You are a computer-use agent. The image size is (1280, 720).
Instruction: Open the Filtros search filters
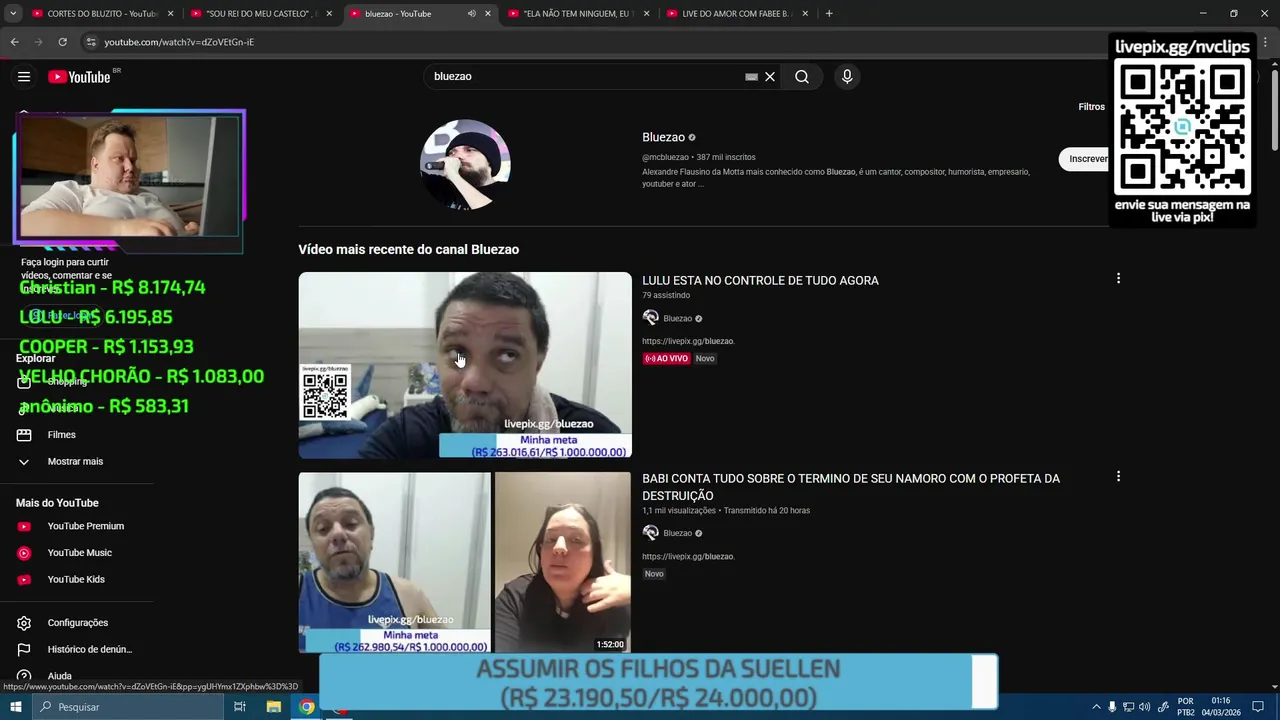pyautogui.click(x=1091, y=107)
